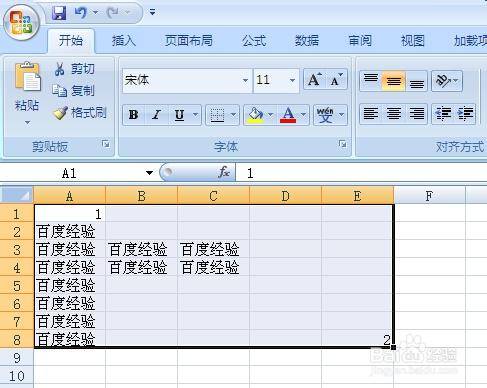This screenshot has width=487, height=388.
Task: Open the 公式 ribbon tab
Action: (254, 41)
